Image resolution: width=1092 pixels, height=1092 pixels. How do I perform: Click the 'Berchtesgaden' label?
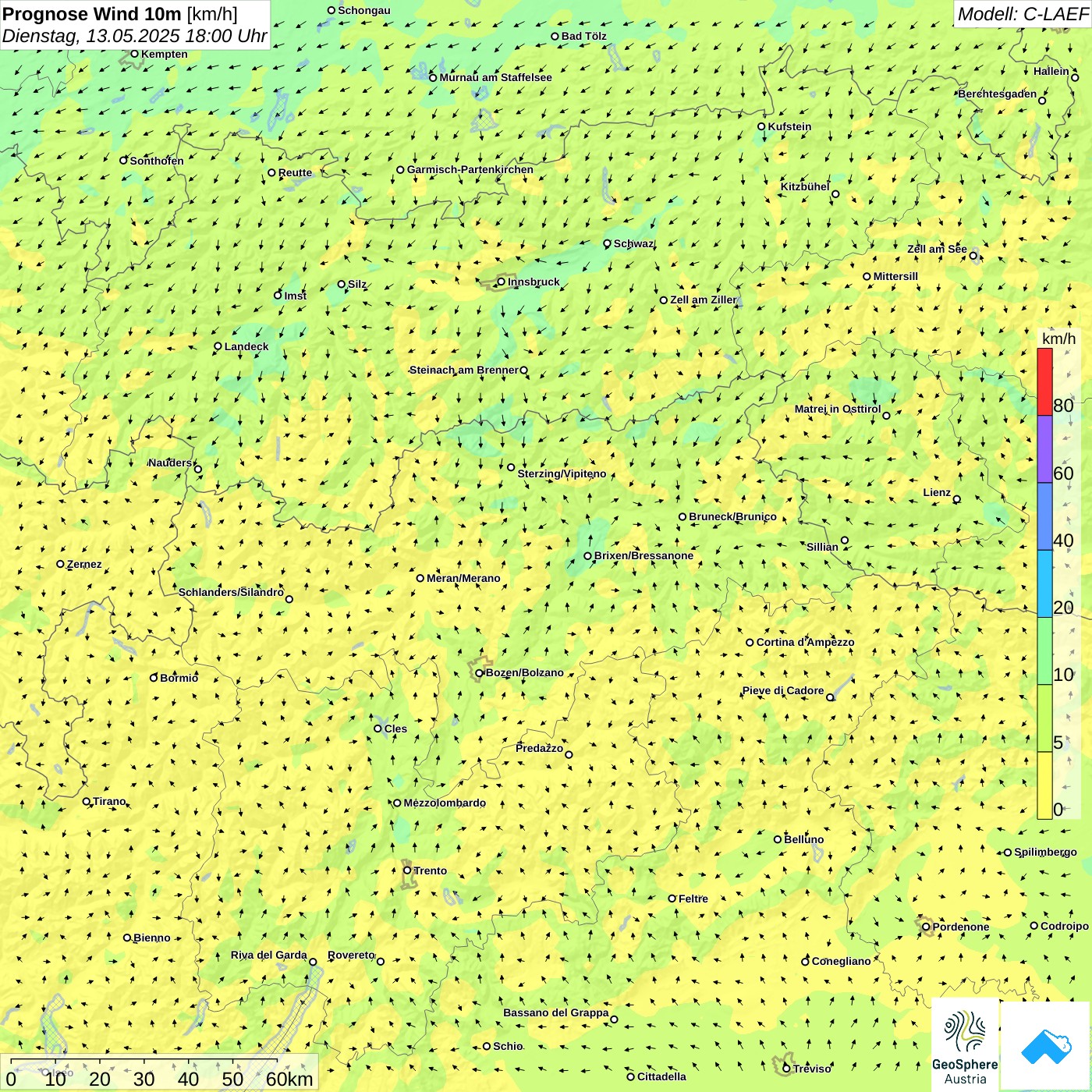click(x=998, y=94)
